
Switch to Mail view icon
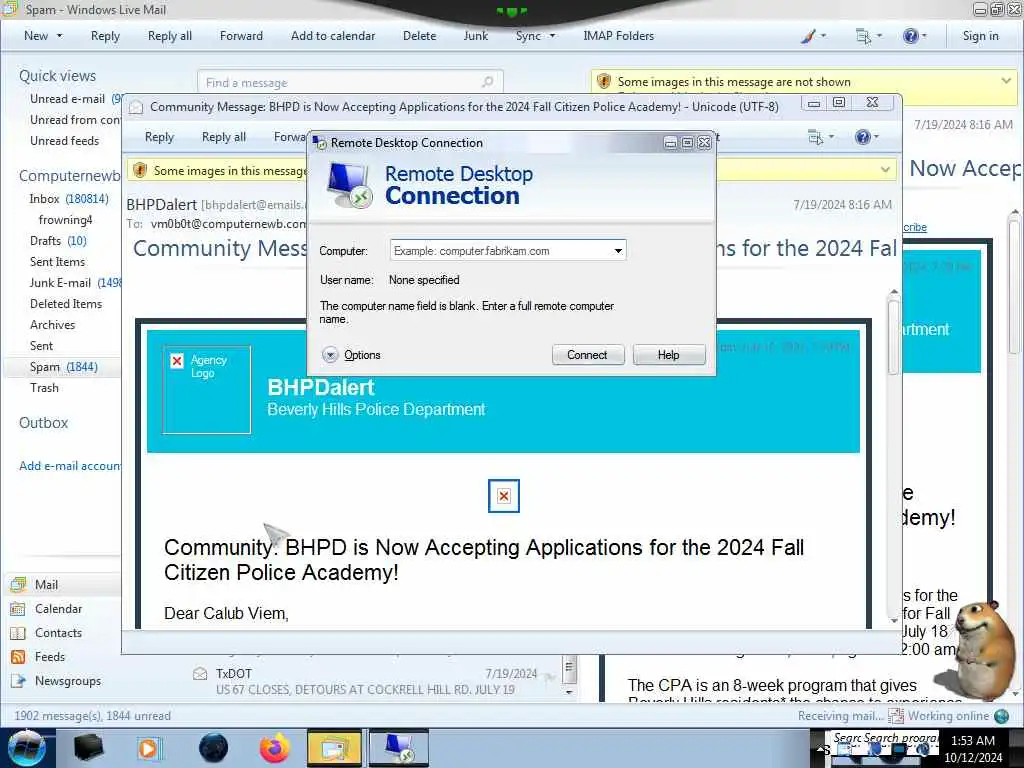point(18,584)
